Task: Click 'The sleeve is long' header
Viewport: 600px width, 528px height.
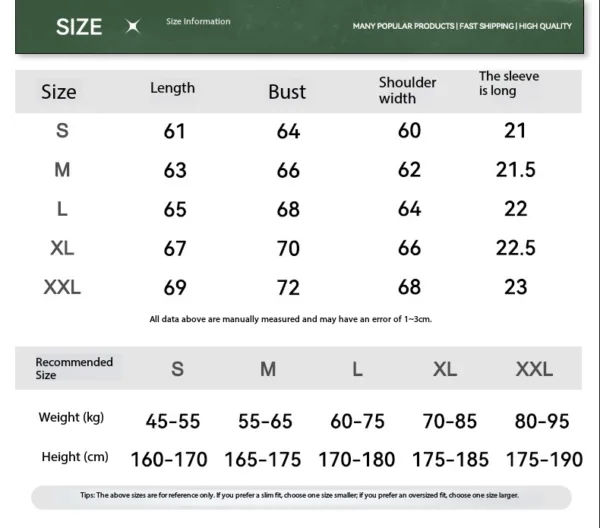Action: (508, 83)
